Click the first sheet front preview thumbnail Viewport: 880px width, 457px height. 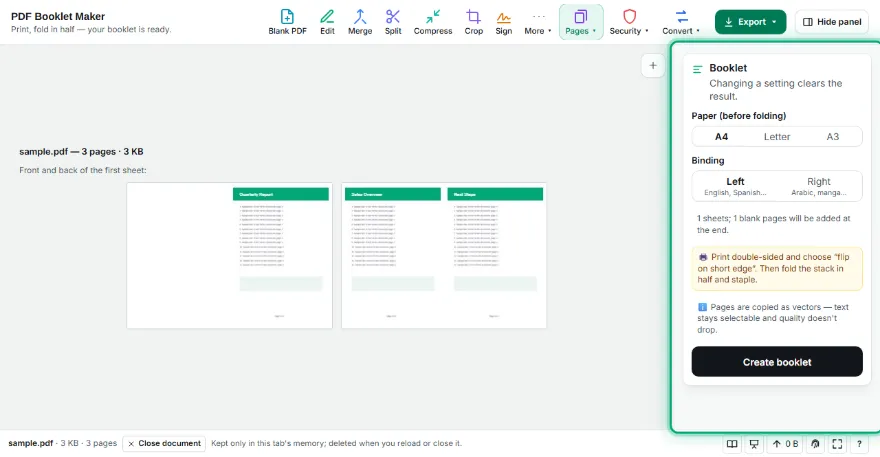tap(230, 255)
